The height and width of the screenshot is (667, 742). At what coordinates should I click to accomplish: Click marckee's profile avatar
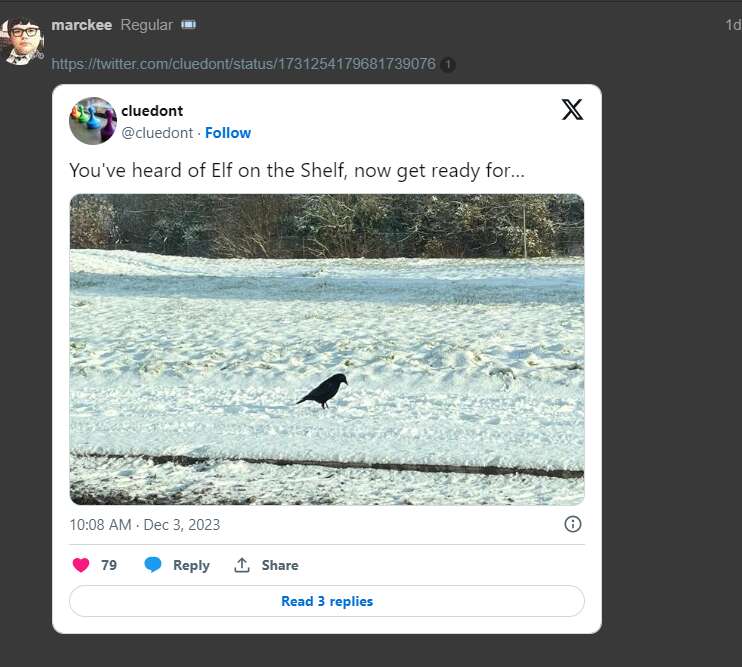pos(22,41)
